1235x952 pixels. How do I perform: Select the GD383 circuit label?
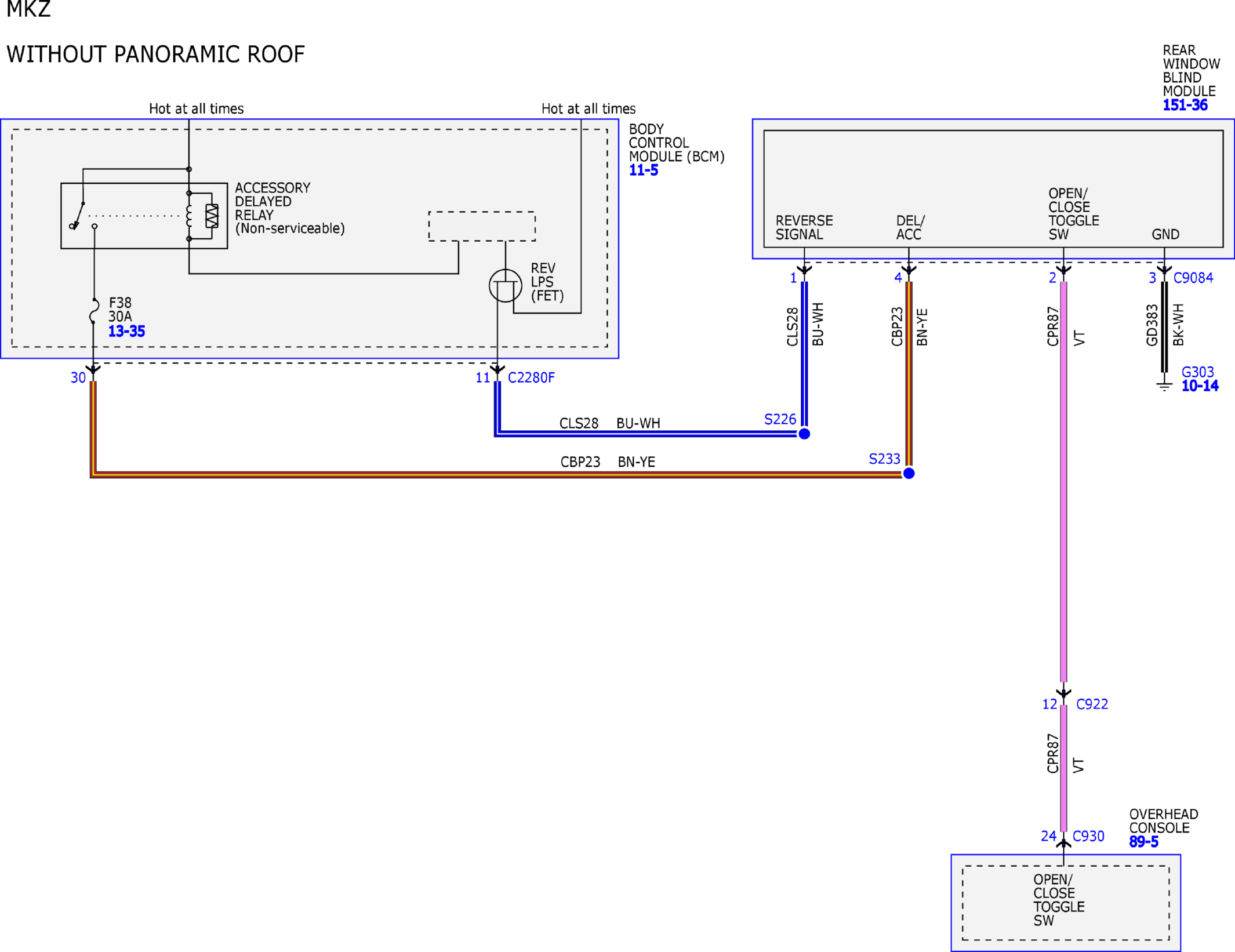click(1152, 325)
